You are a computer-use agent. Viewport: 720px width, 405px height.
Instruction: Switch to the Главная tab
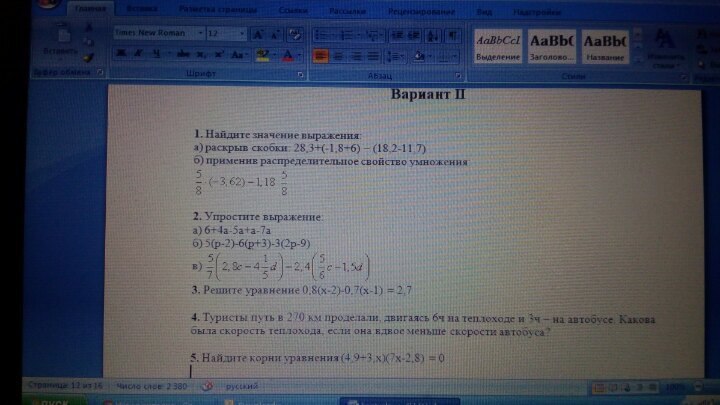coord(90,9)
